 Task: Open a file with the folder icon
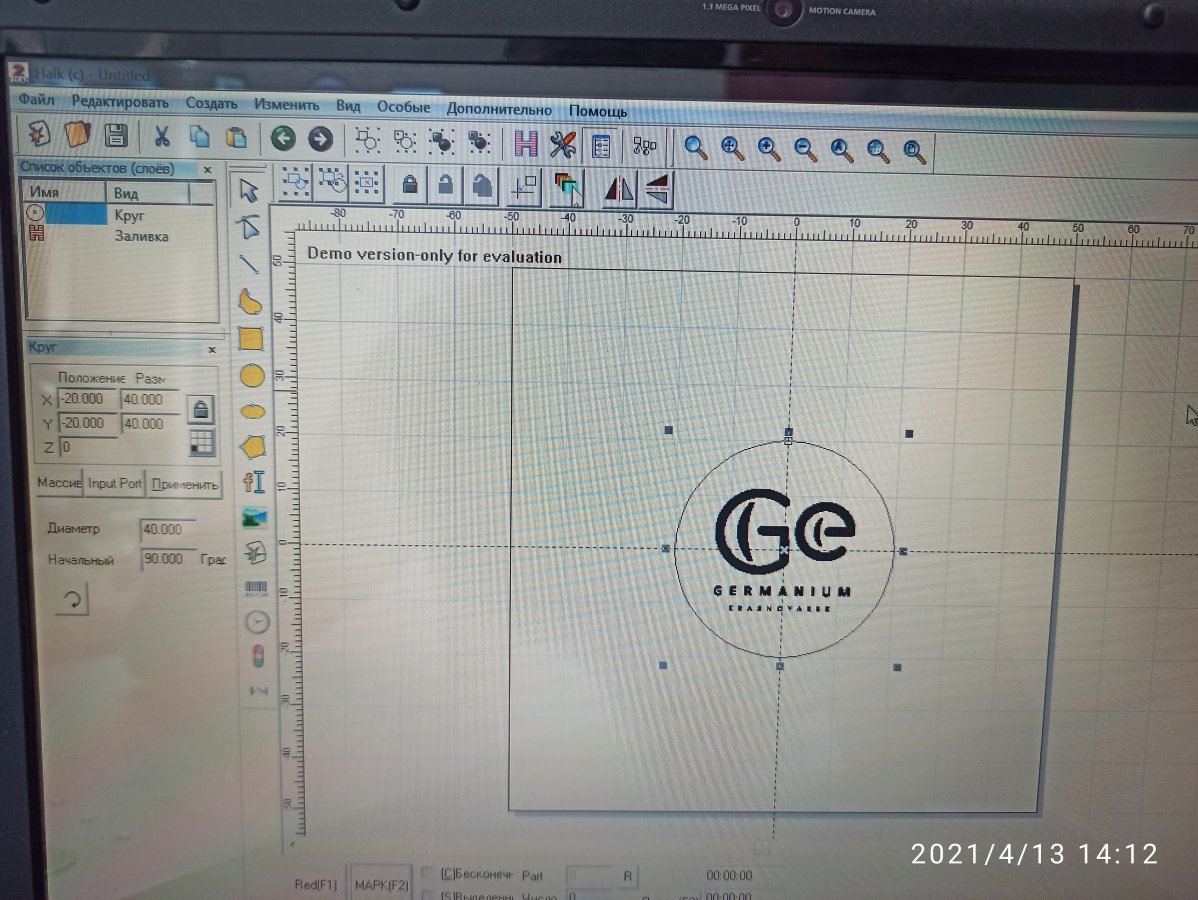tap(77, 134)
